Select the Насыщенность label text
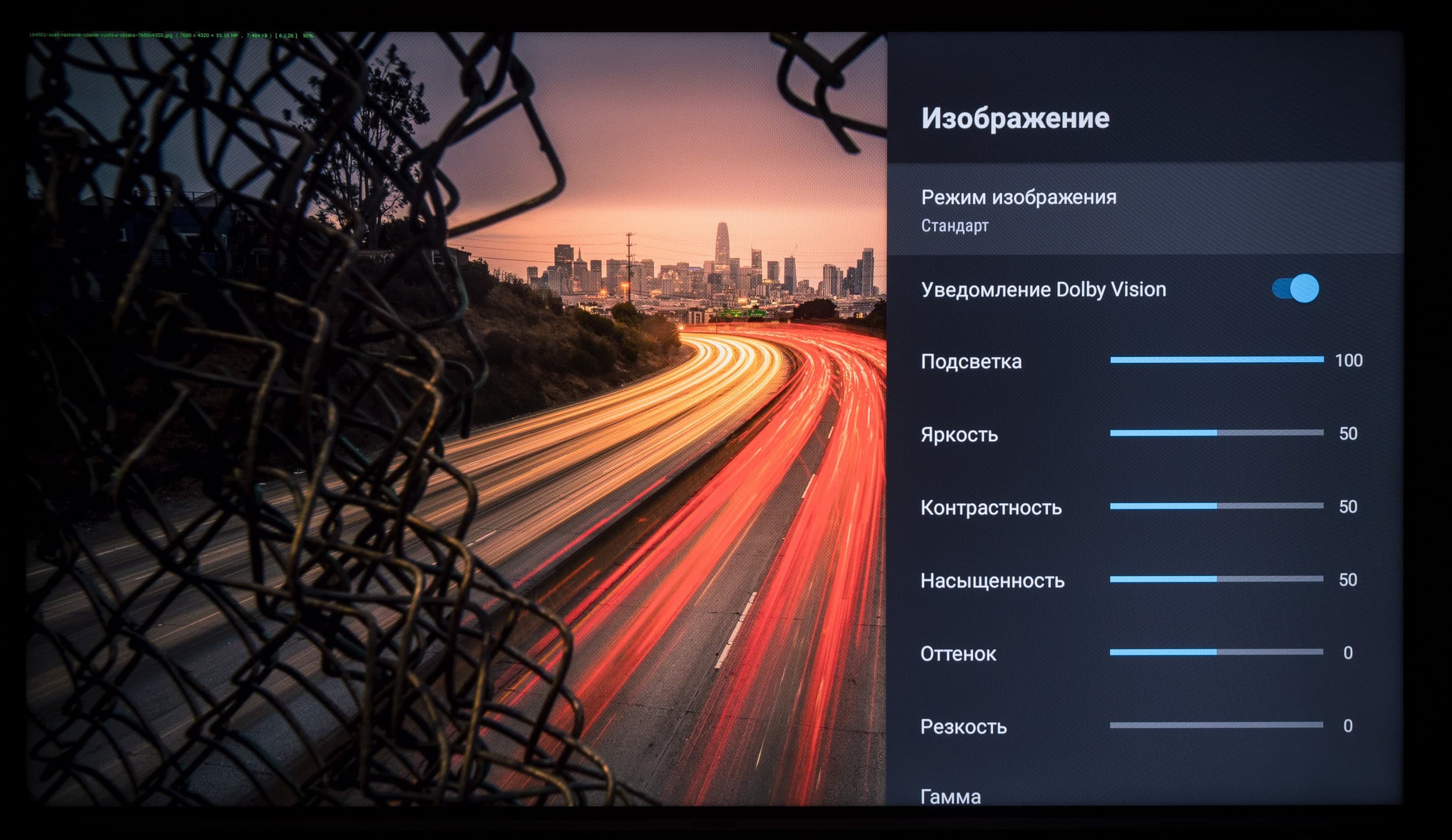The width and height of the screenshot is (1452, 840). tap(992, 581)
